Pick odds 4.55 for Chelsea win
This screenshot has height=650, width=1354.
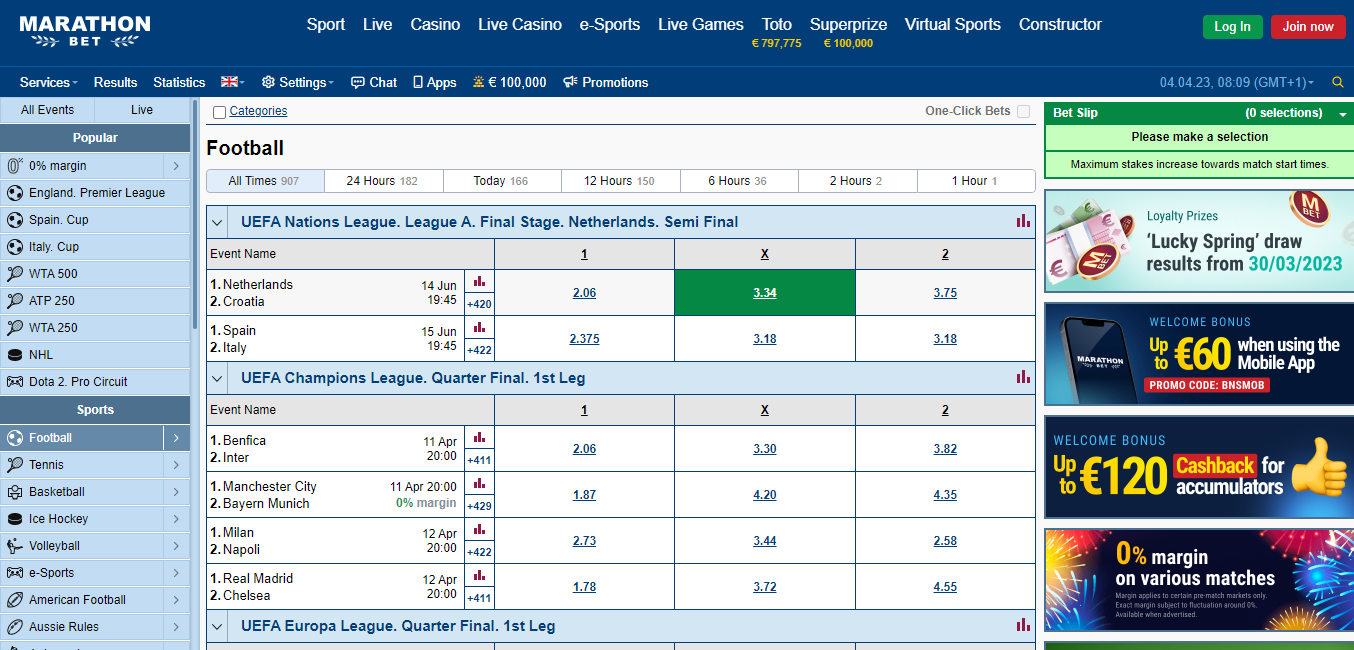tap(945, 587)
